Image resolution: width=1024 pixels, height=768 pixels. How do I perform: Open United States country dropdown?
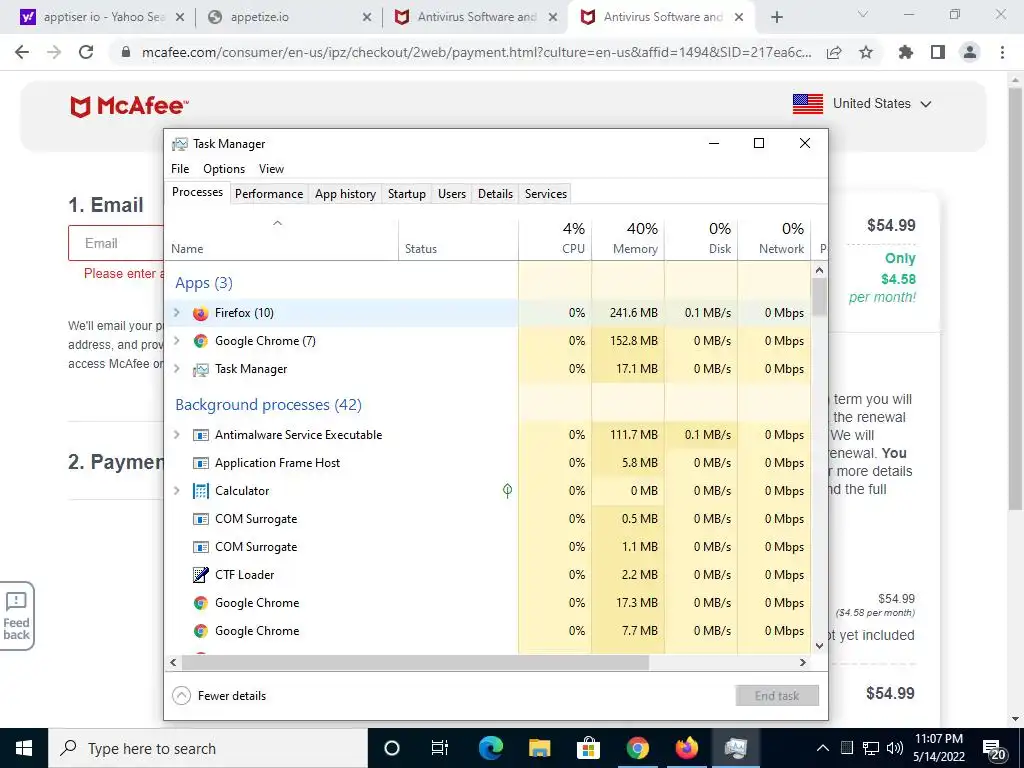[862, 104]
